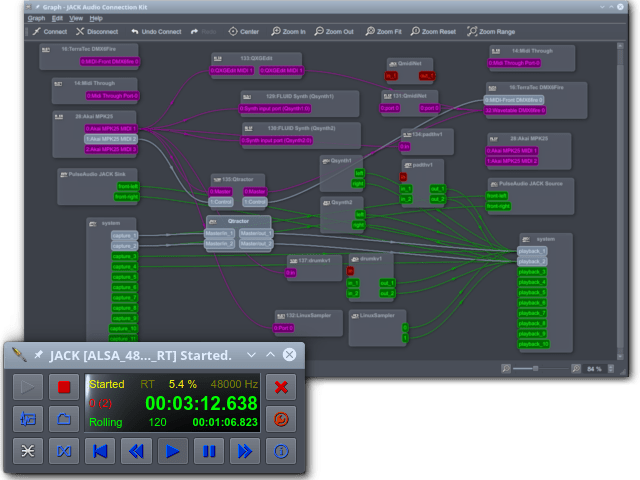
Task: Quit QjackCtl with the red X button
Action: point(281,387)
